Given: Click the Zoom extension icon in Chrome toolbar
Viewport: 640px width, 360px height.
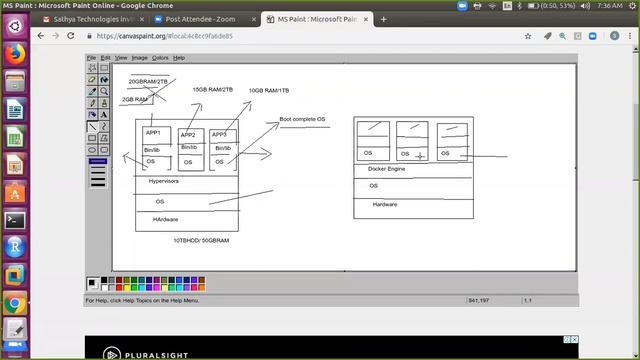Looking at the screenshot, I should (x=593, y=36).
